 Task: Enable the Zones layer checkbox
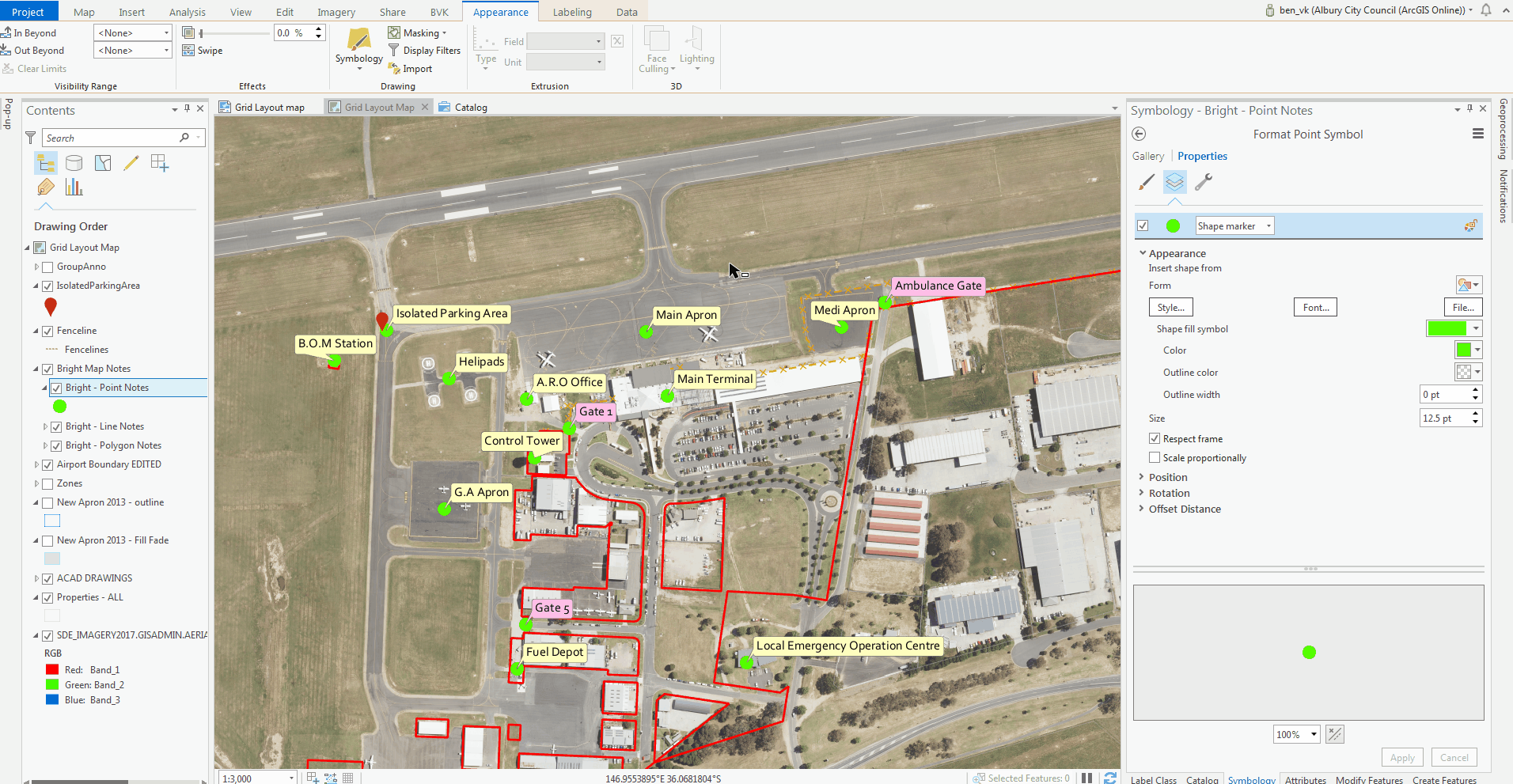tap(47, 483)
